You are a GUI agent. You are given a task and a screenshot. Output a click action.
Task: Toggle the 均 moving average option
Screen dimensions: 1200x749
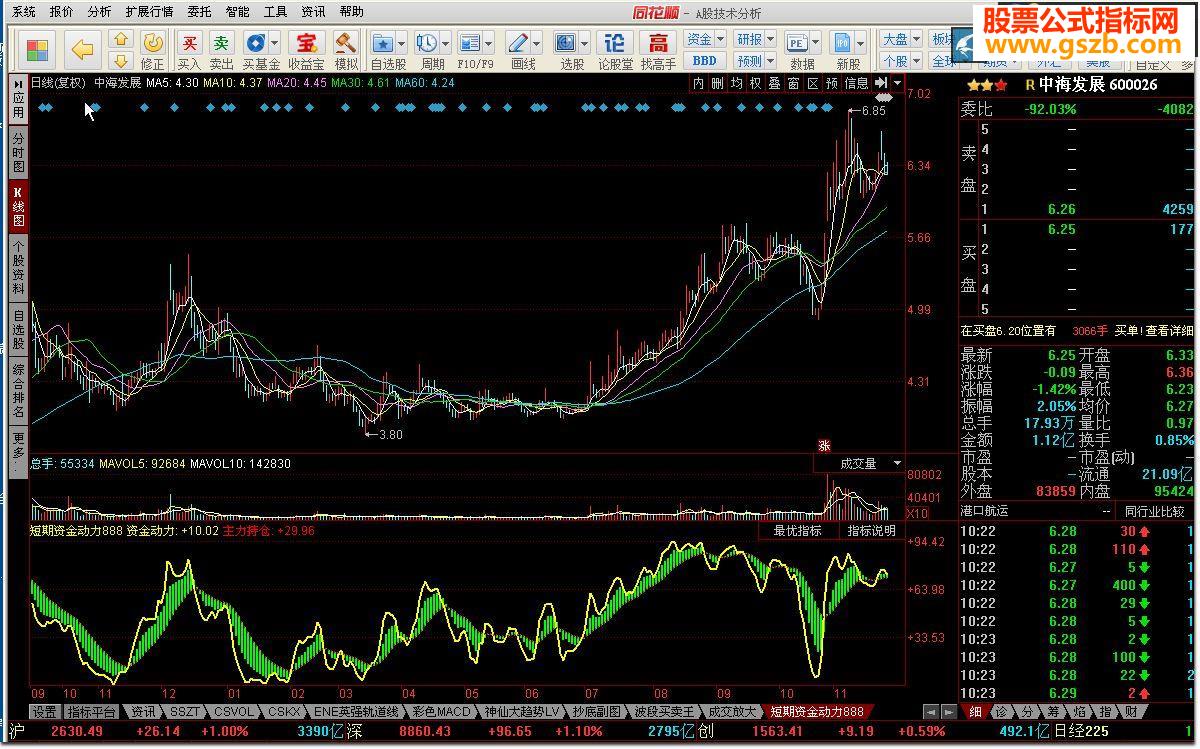[x=736, y=83]
